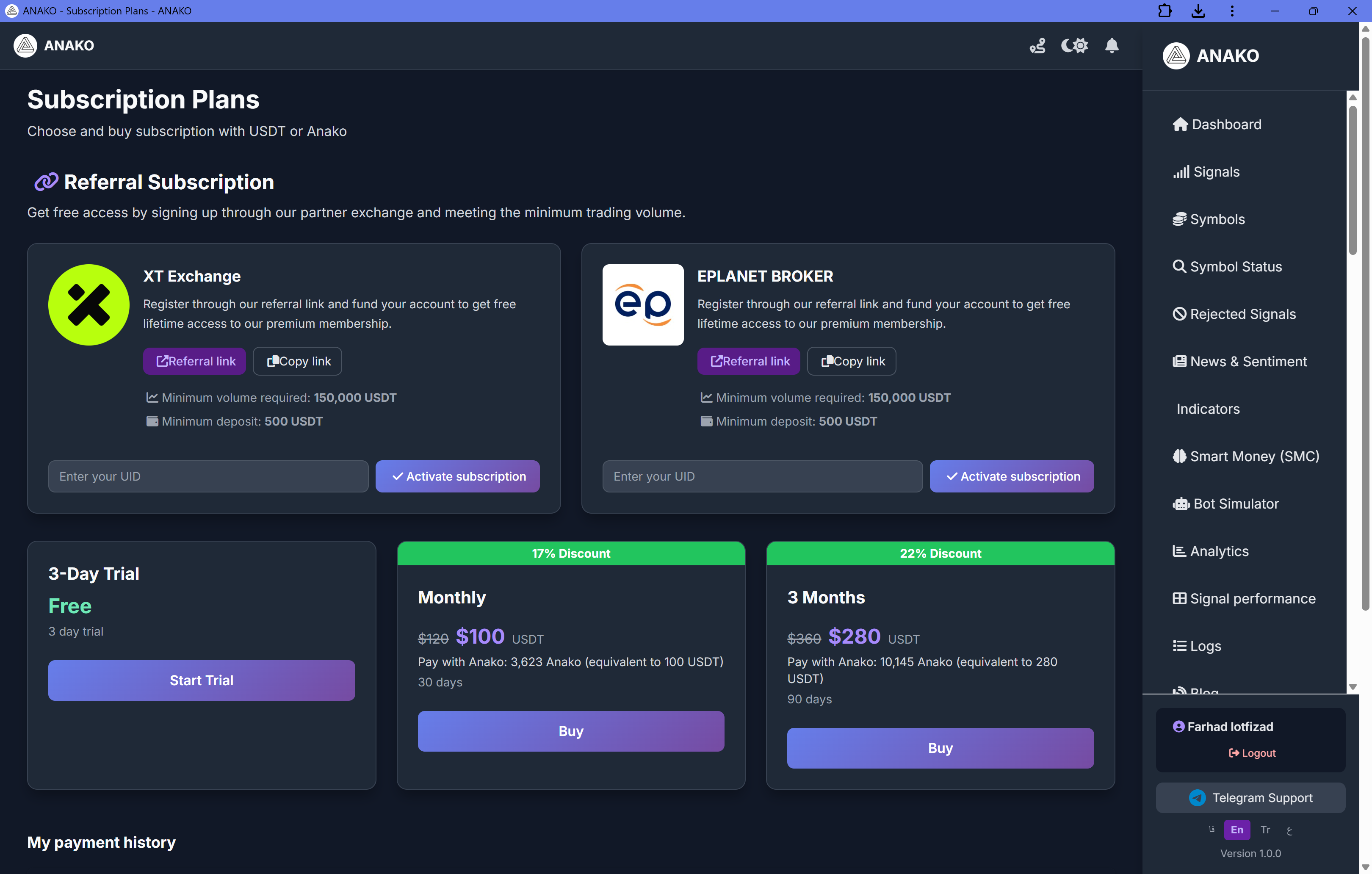This screenshot has width=1372, height=874.
Task: Open News & Sentiment in the sidebar
Action: click(x=1239, y=361)
